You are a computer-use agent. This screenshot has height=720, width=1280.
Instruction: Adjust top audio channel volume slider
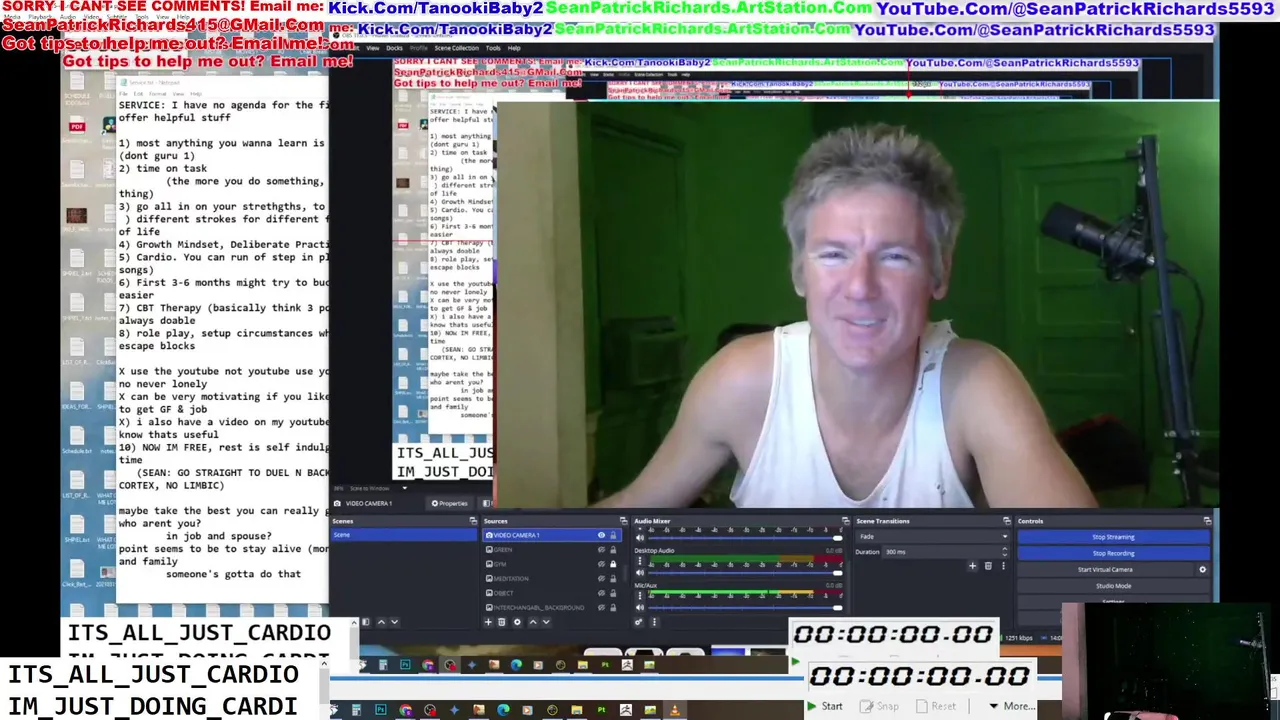[x=746, y=538]
